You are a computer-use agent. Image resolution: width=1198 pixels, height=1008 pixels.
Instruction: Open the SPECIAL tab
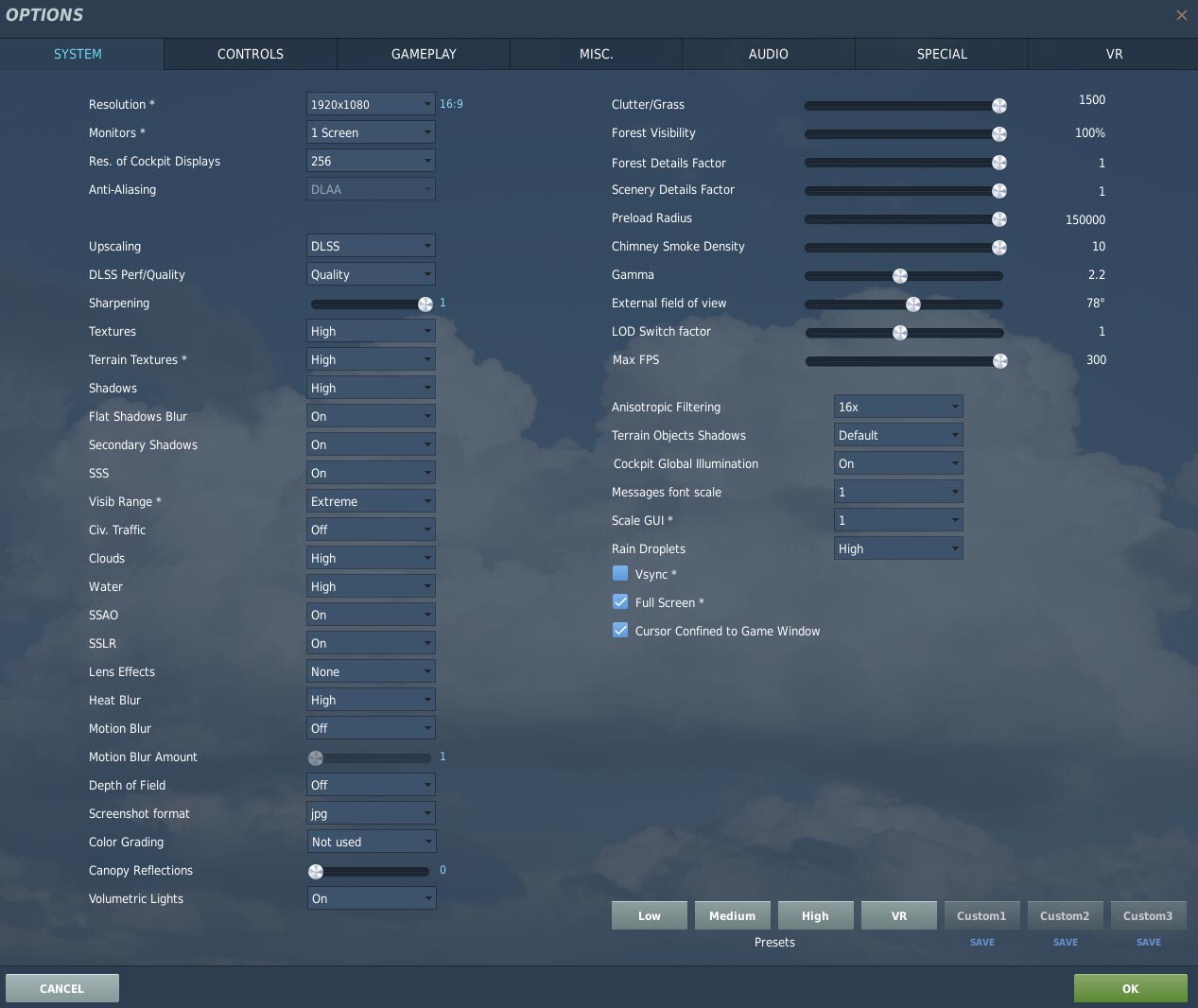(x=942, y=54)
